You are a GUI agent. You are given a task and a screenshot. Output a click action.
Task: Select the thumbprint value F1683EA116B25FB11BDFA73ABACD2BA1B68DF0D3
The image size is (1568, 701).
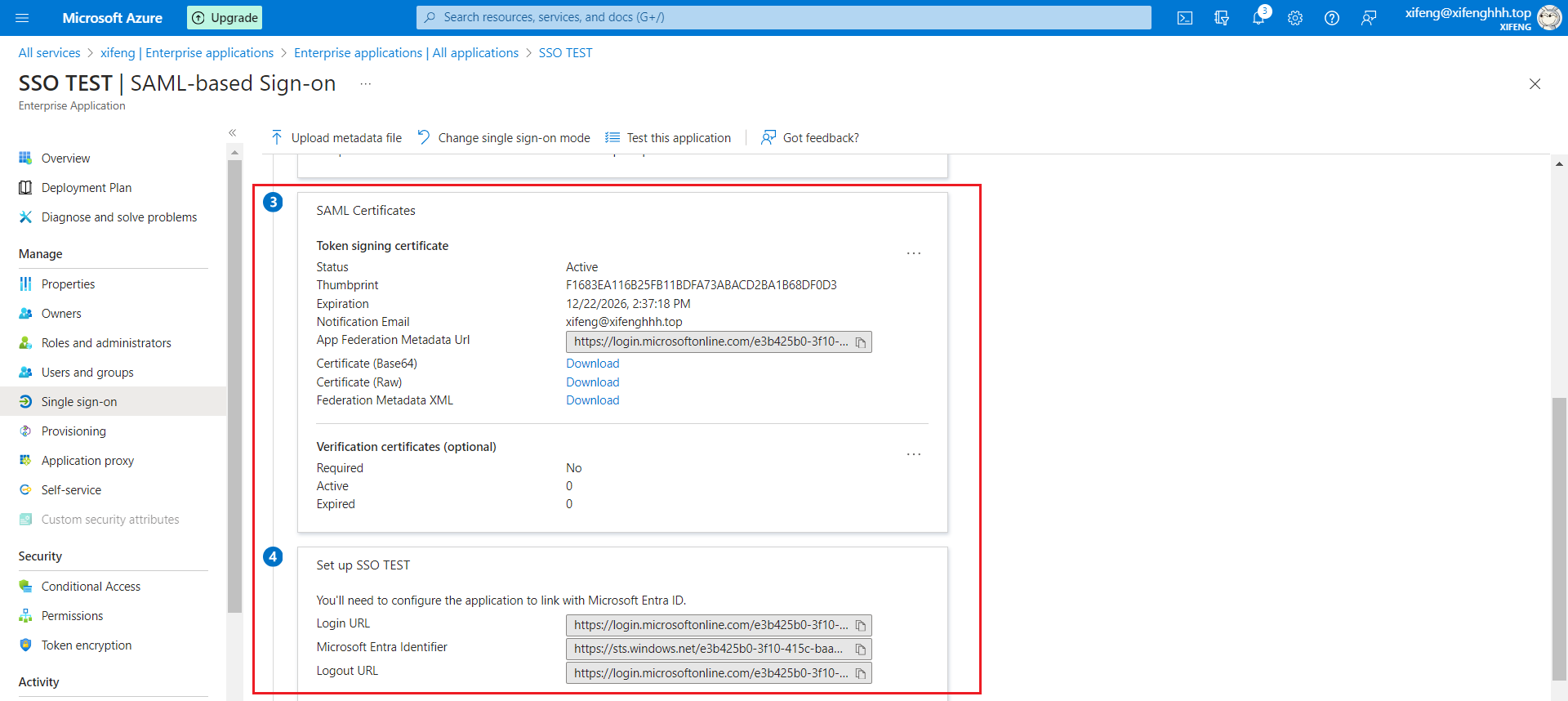(702, 285)
